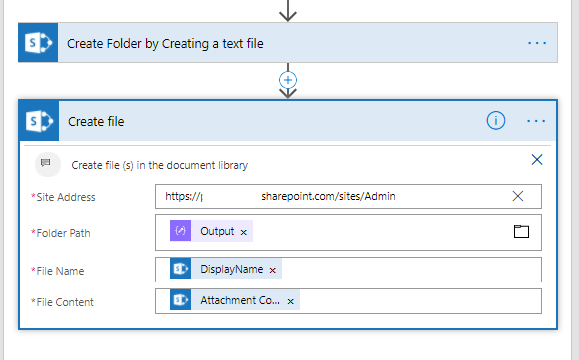Remove the Output token from Folder Path

click(243, 232)
